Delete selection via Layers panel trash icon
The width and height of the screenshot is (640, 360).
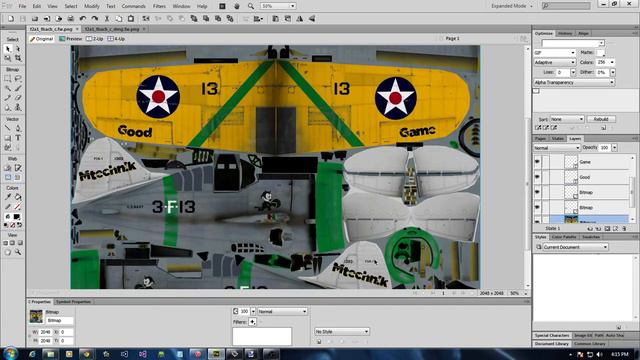click(624, 229)
